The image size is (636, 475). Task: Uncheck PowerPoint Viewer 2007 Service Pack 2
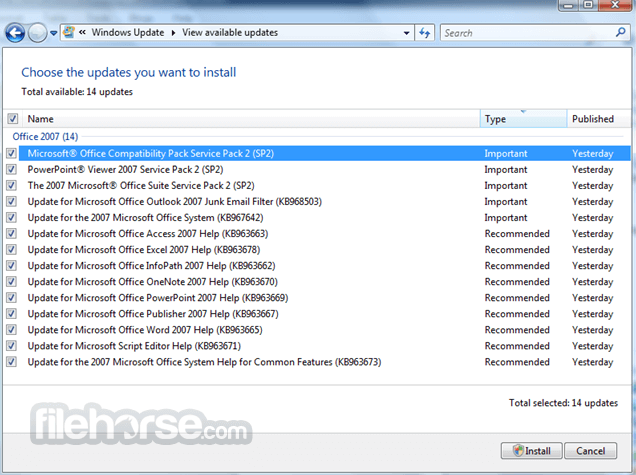click(x=12, y=170)
